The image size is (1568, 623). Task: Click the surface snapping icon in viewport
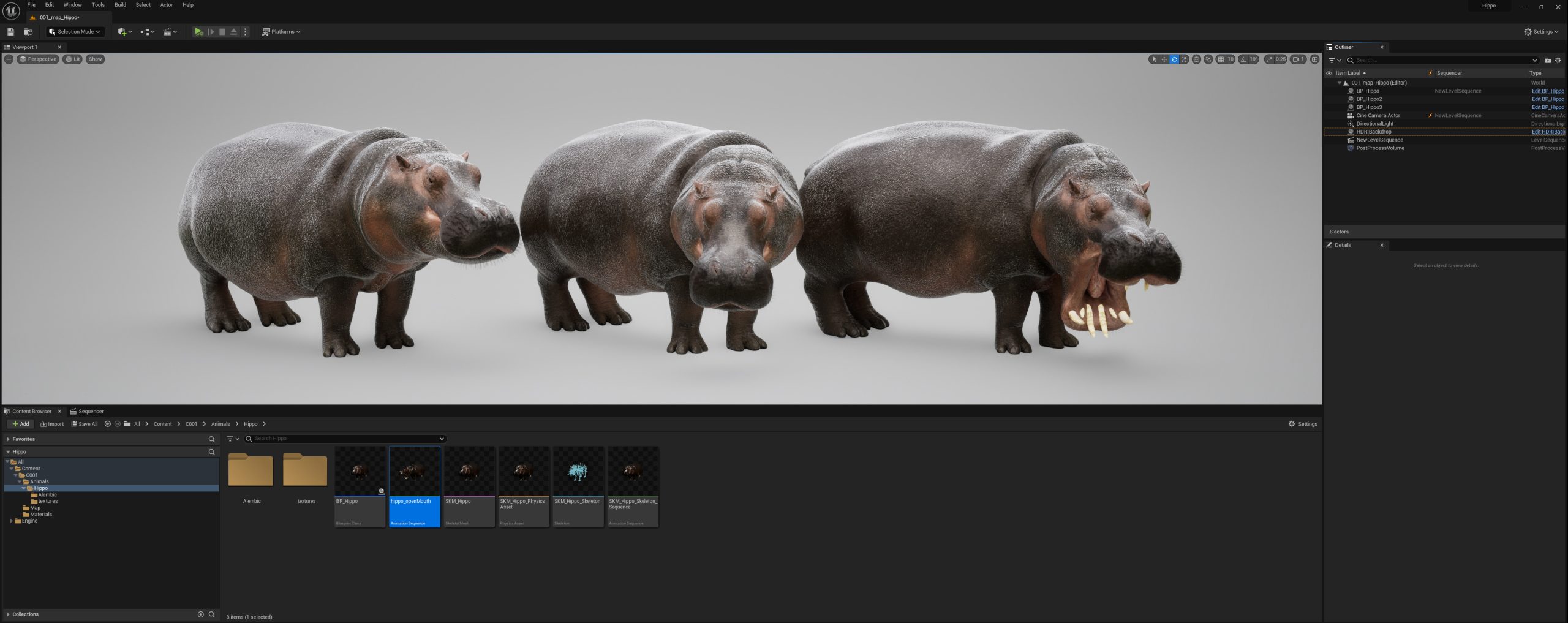[1208, 59]
